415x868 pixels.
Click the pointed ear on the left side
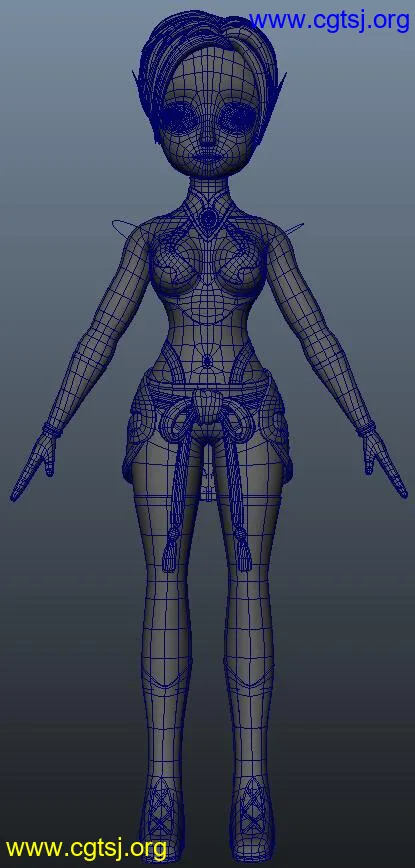[x=138, y=89]
